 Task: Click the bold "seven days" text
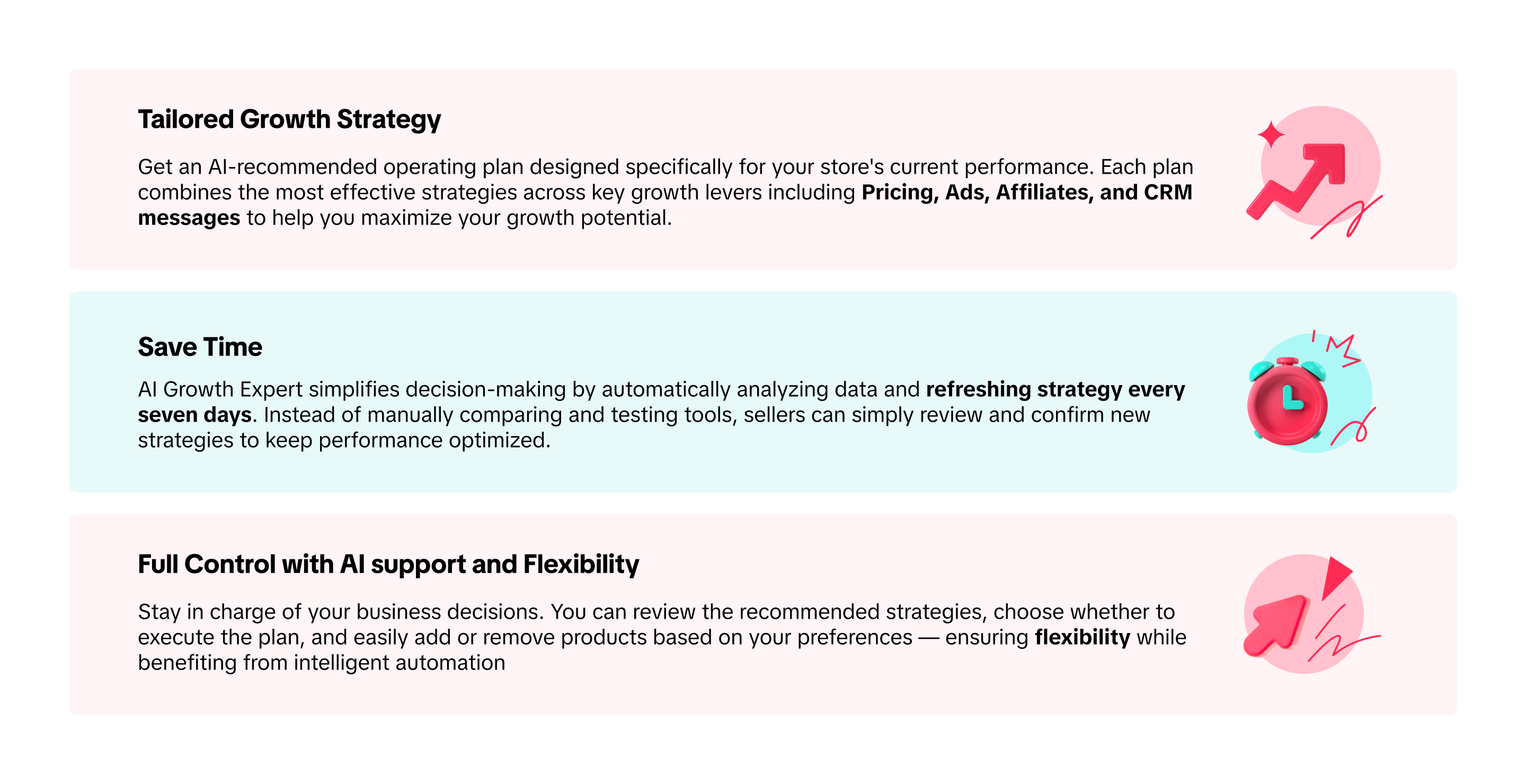point(194,415)
